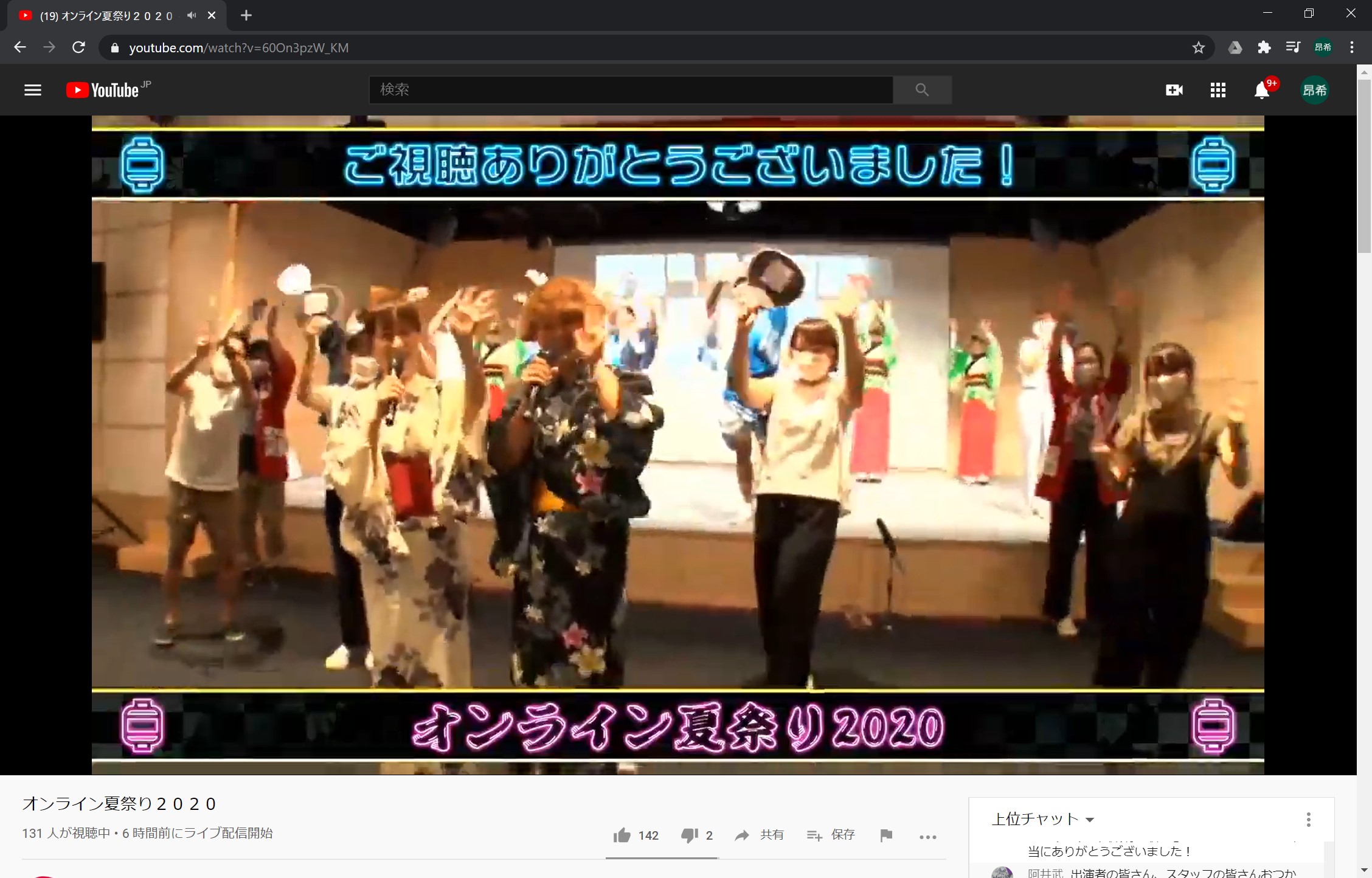This screenshot has height=878, width=1372.
Task: Click the 保存 save button
Action: coord(831,835)
